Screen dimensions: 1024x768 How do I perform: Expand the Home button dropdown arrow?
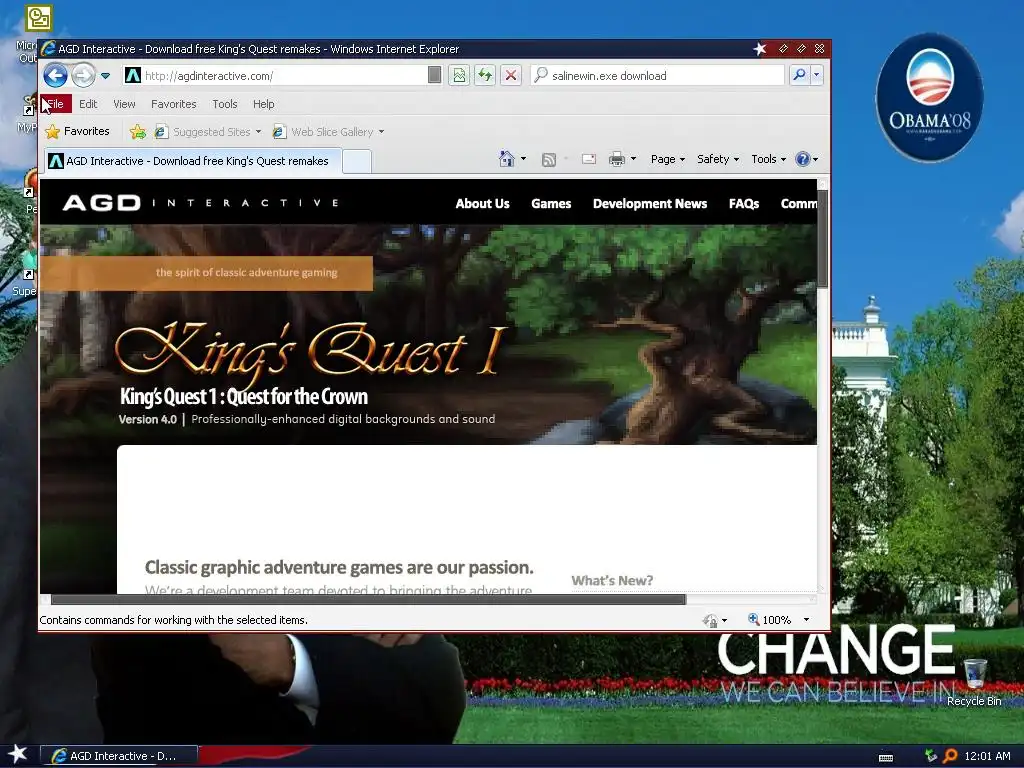[523, 159]
